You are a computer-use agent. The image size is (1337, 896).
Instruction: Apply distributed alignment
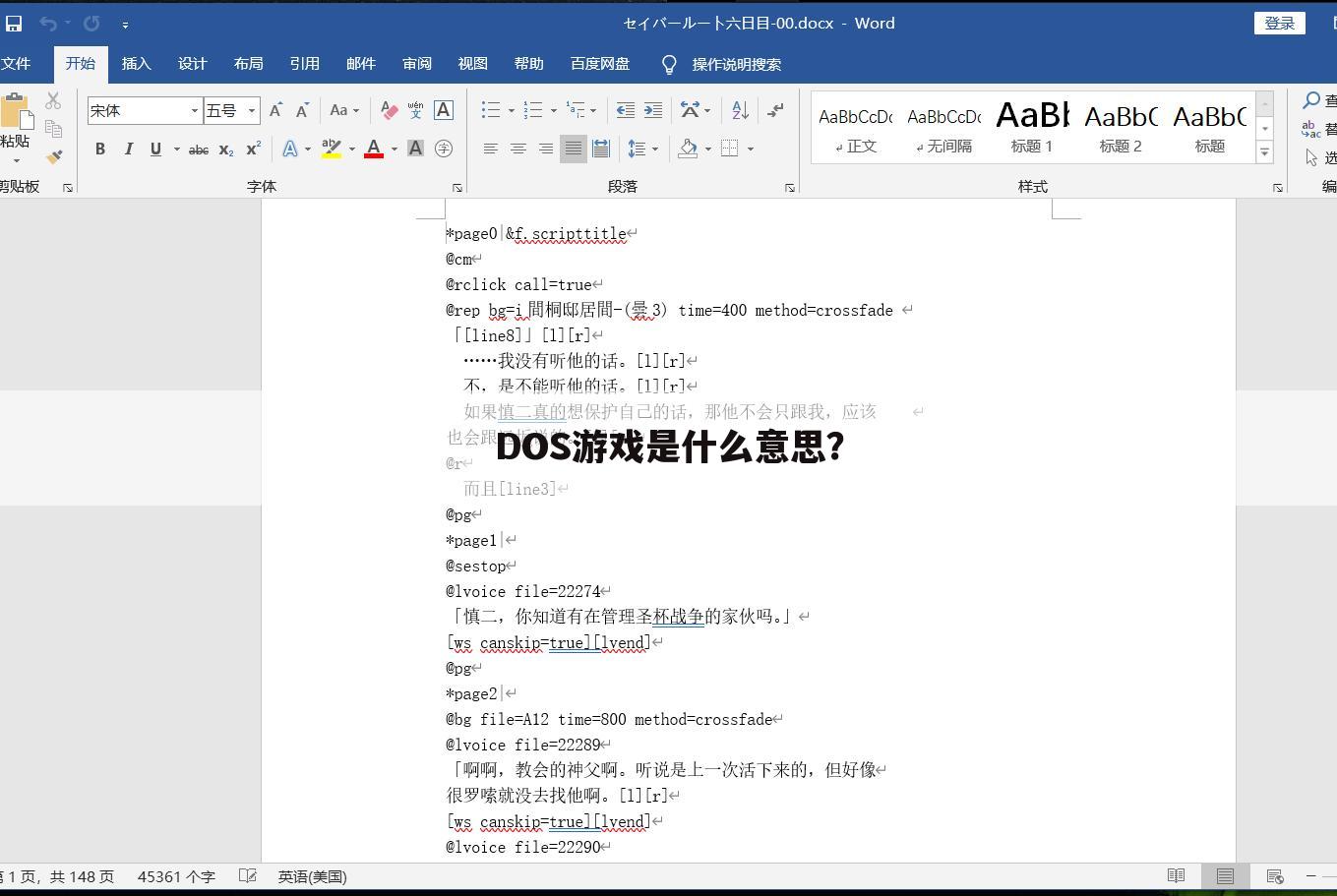pyautogui.click(x=601, y=149)
